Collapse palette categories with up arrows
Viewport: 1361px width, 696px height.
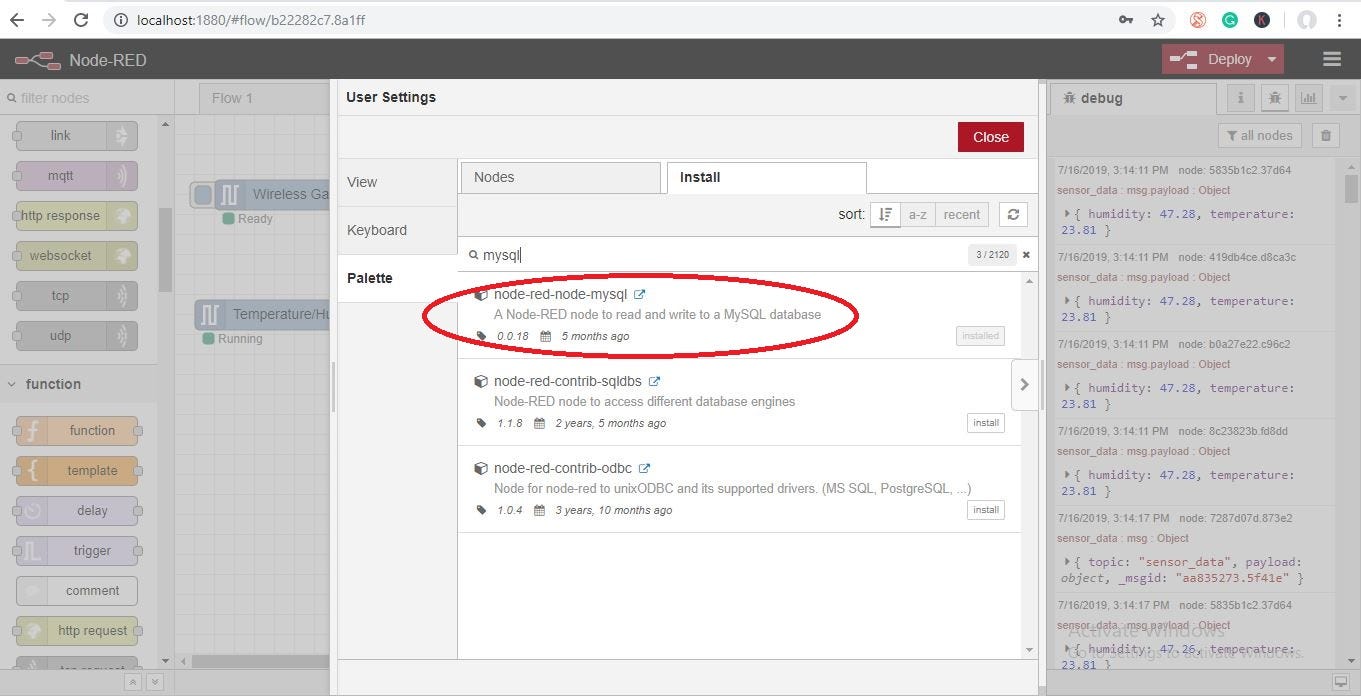[x=132, y=682]
